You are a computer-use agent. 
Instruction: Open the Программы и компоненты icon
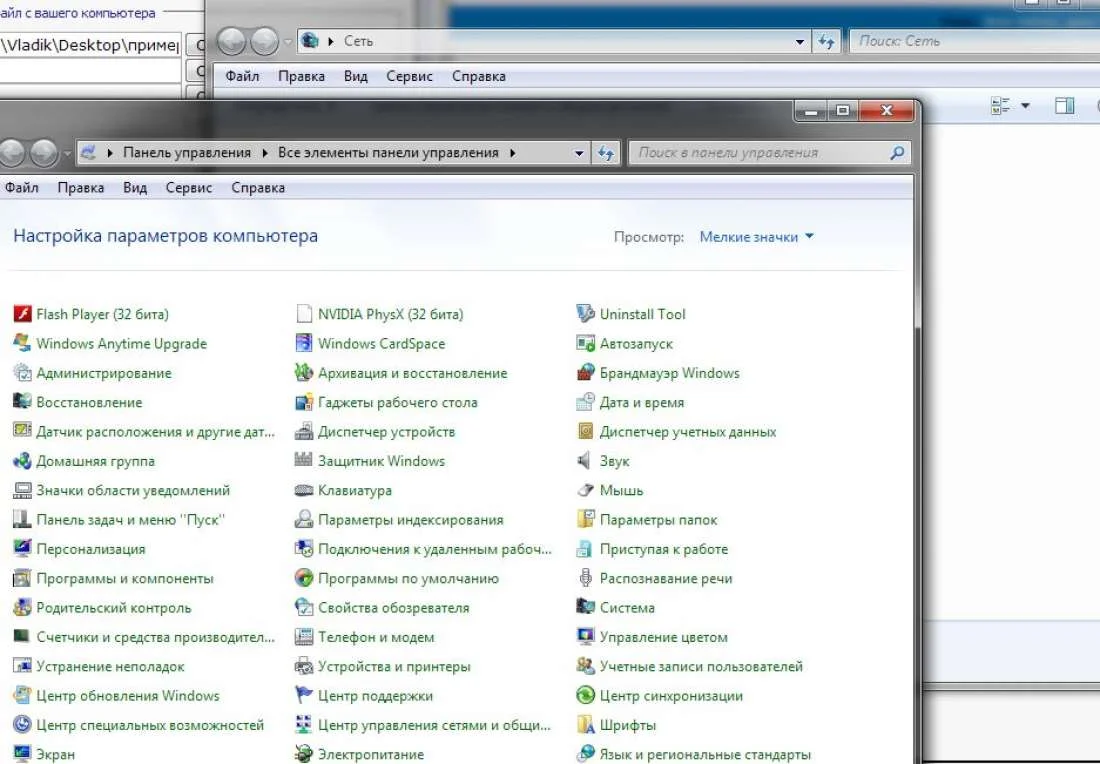click(22, 578)
